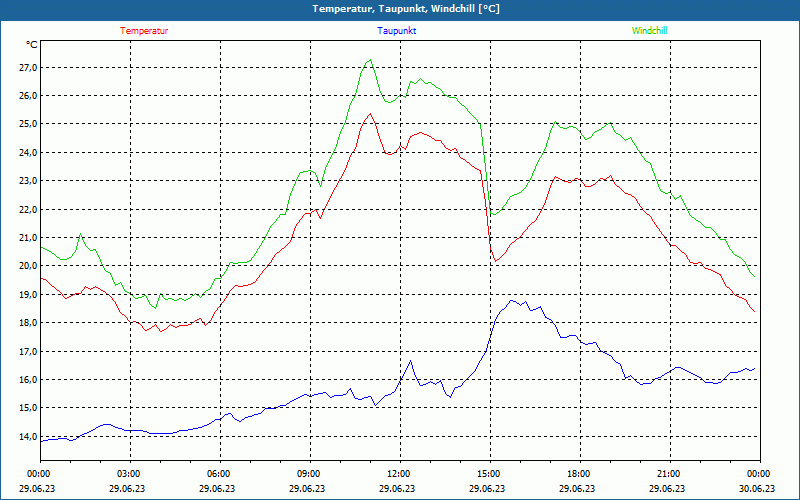This screenshot has height=500, width=800.
Task: Click the '17,0' y-axis value
Action: (29, 352)
